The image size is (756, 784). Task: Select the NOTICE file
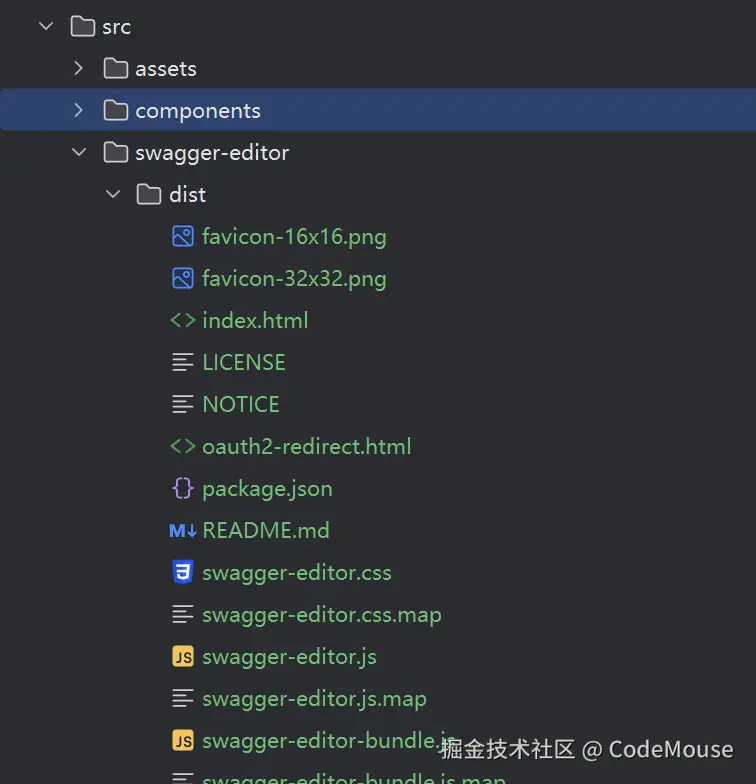240,404
